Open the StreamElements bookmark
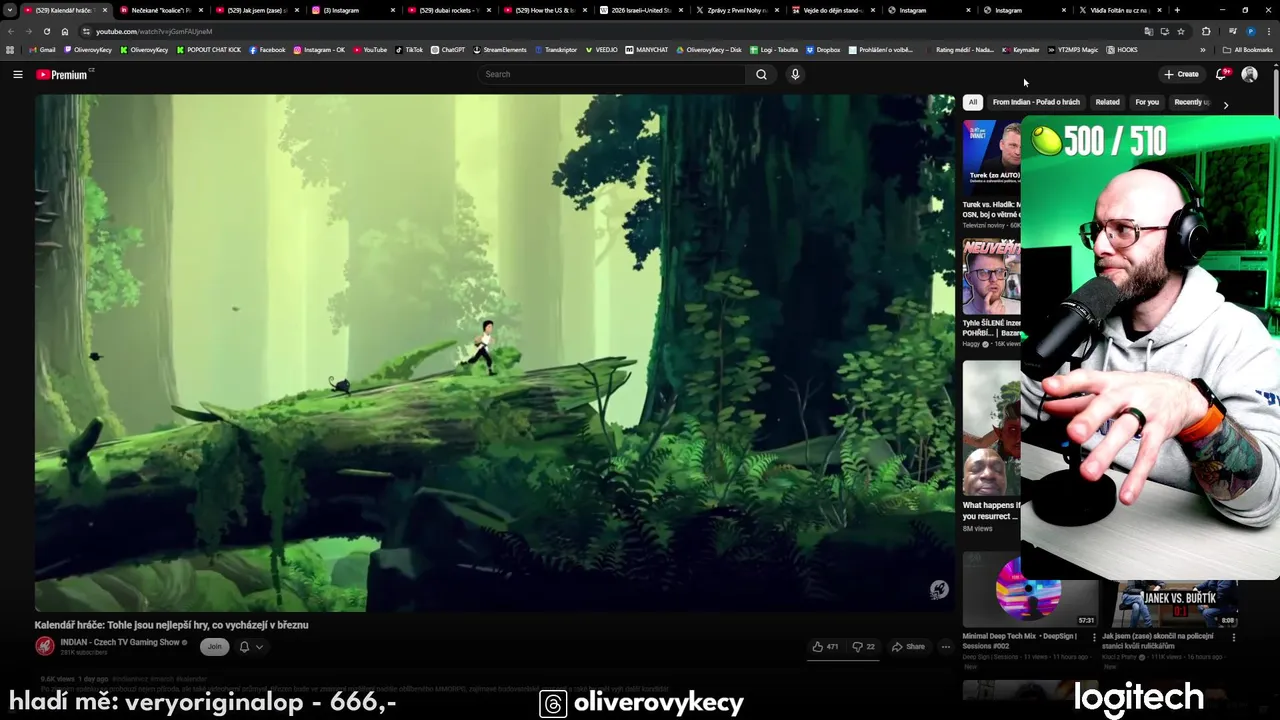Viewport: 1280px width, 720px height. tap(500, 50)
